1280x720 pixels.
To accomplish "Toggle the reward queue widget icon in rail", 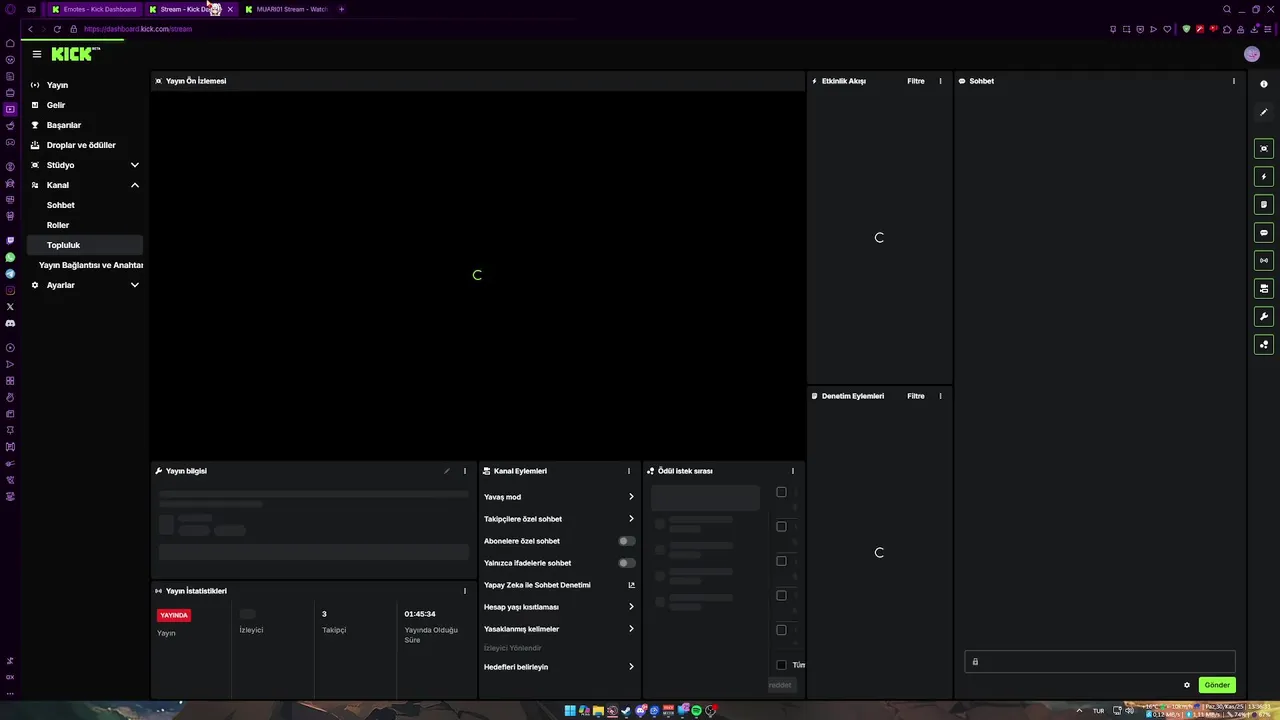I will [x=1264, y=344].
